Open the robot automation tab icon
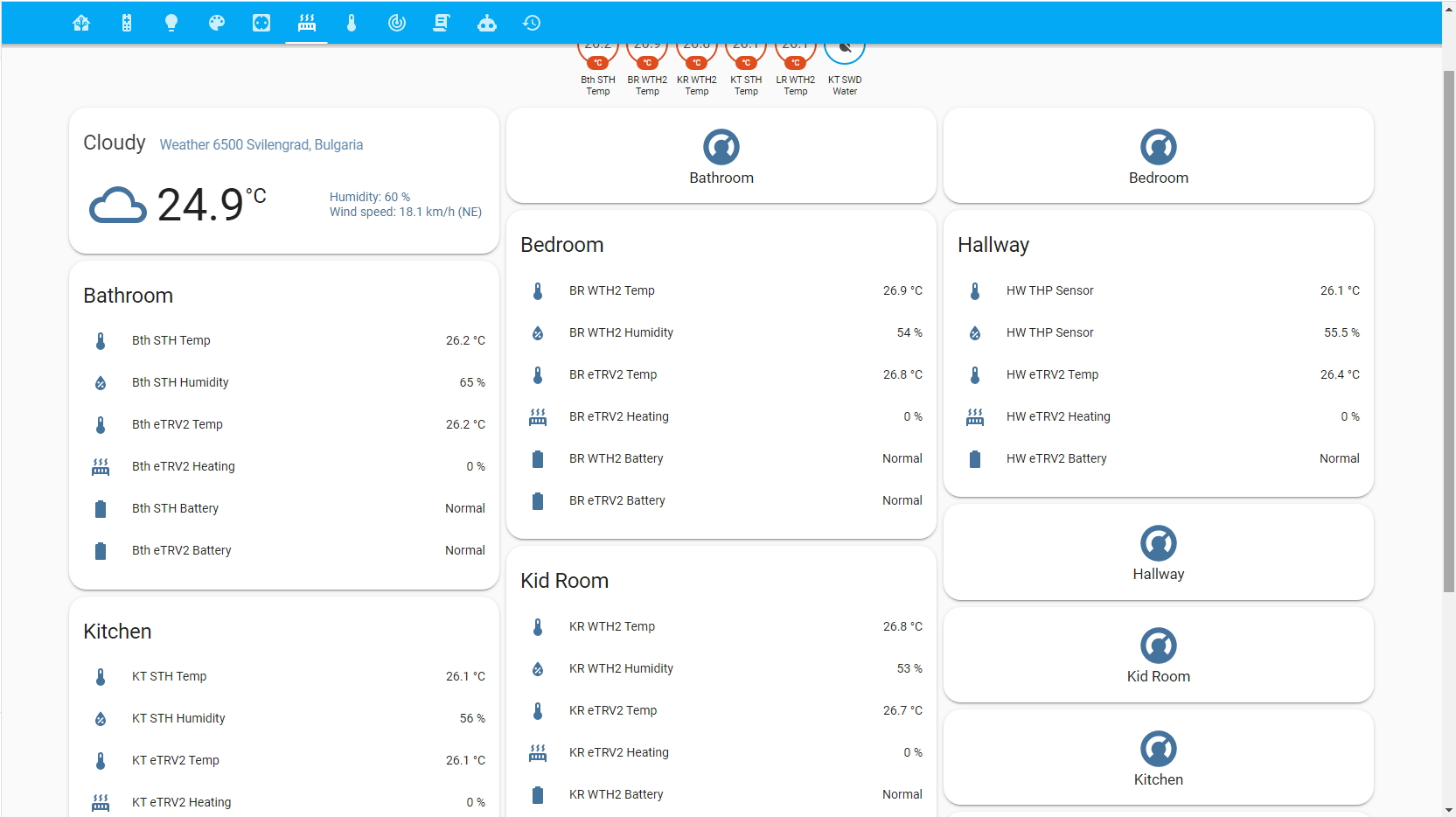Image resolution: width=1456 pixels, height=817 pixels. 487,23
